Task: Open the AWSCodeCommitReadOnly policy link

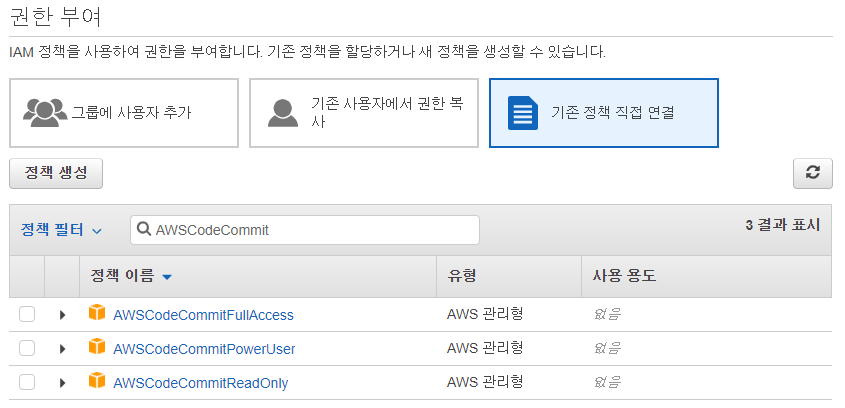Action: pos(200,383)
